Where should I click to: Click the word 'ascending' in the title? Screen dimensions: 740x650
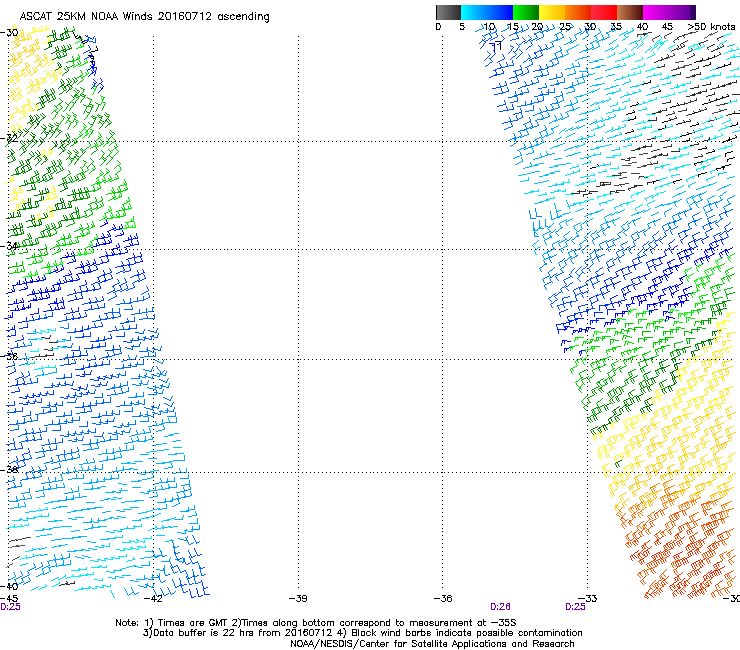243,17
